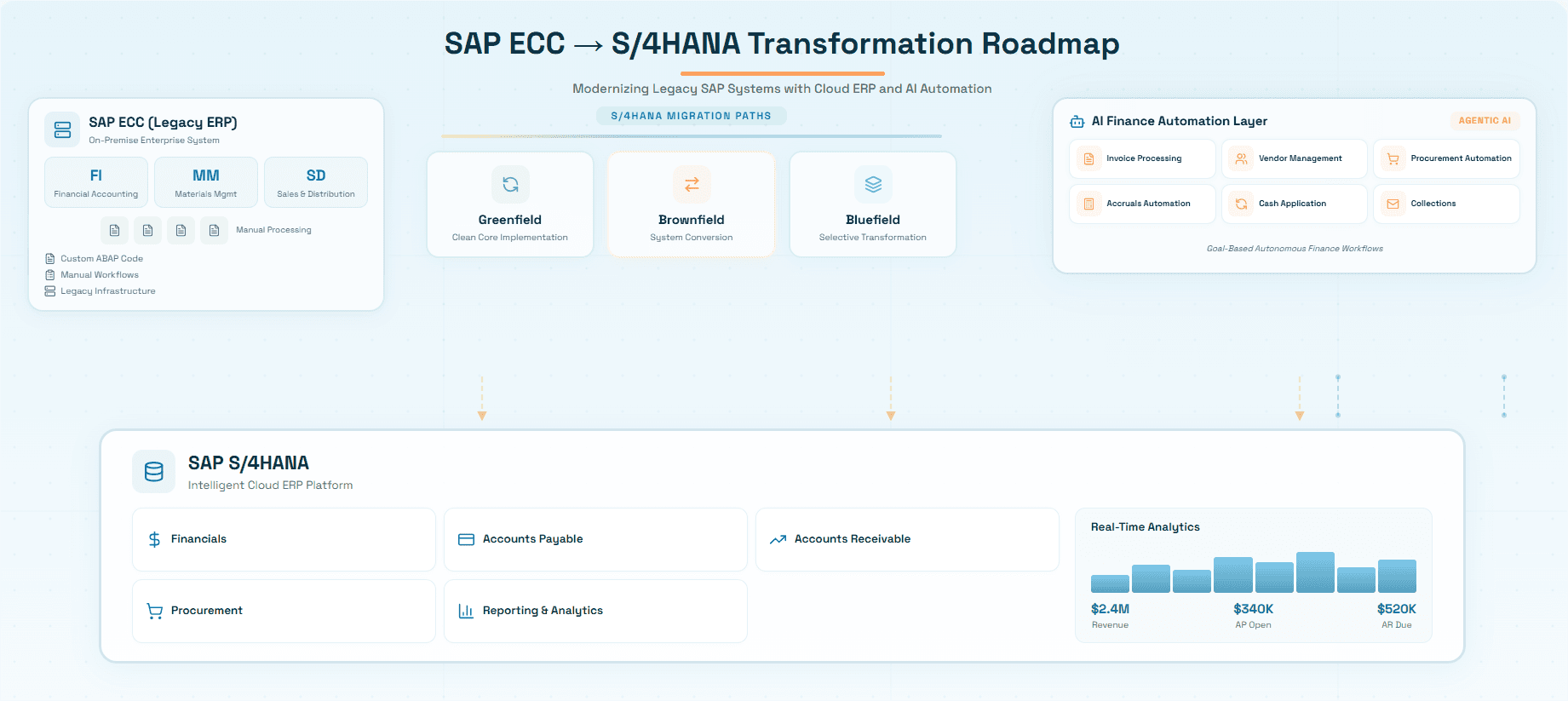Click the Custom ABAP Code file icon

click(49, 259)
